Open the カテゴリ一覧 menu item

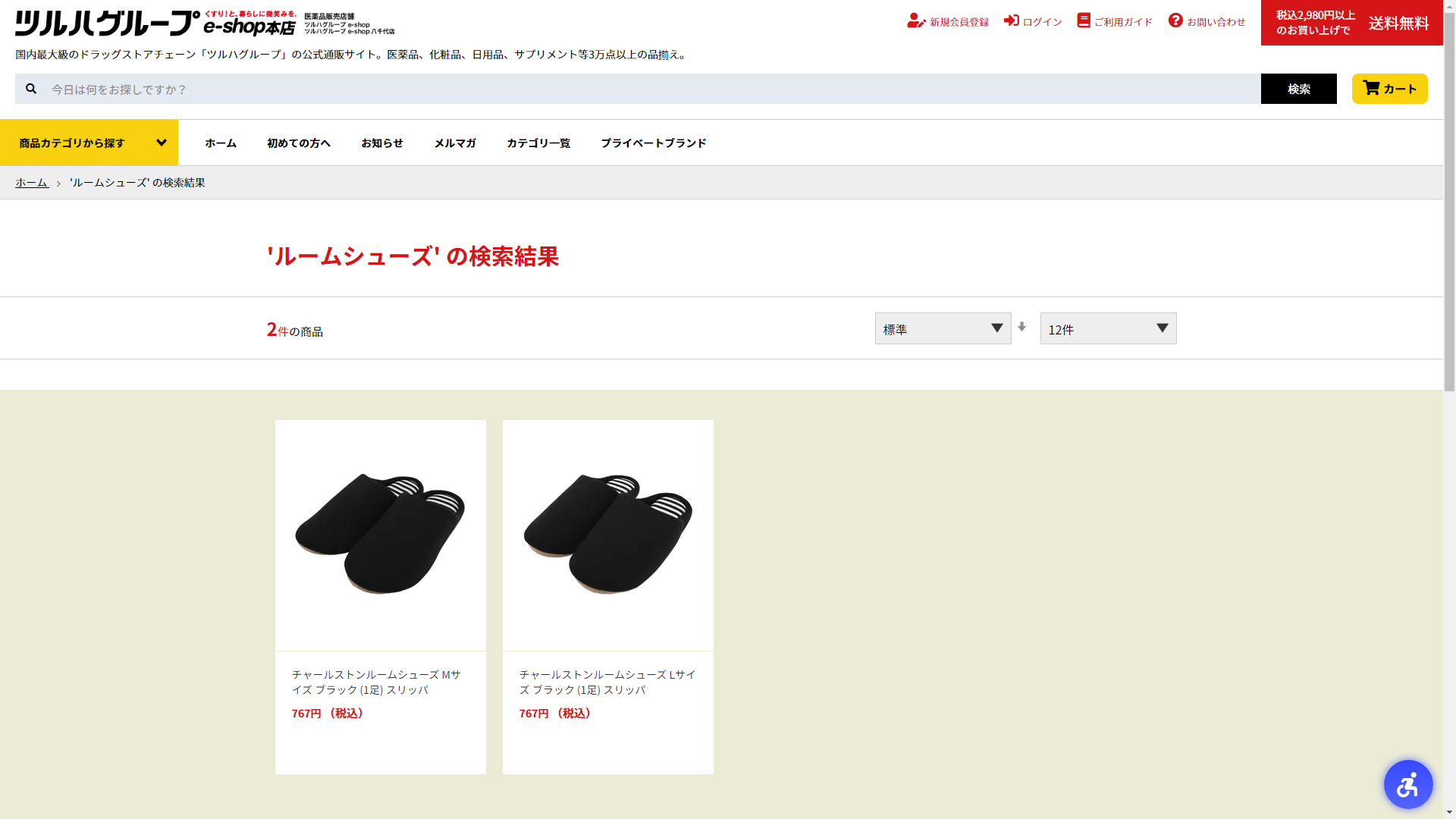click(538, 143)
